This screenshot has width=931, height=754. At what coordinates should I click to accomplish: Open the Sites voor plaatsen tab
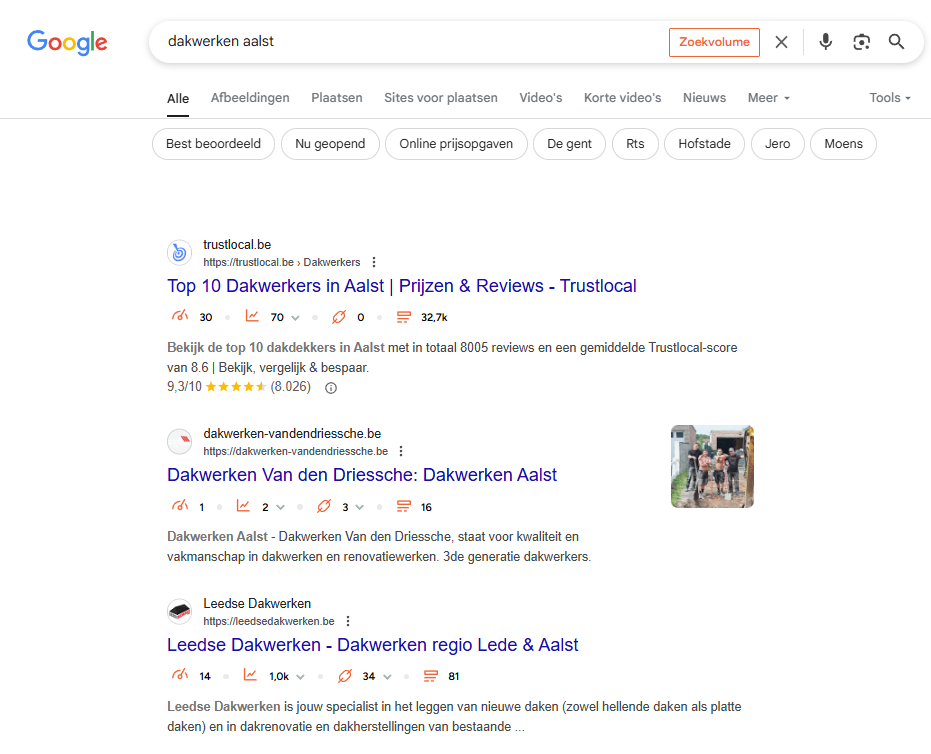[x=441, y=98]
